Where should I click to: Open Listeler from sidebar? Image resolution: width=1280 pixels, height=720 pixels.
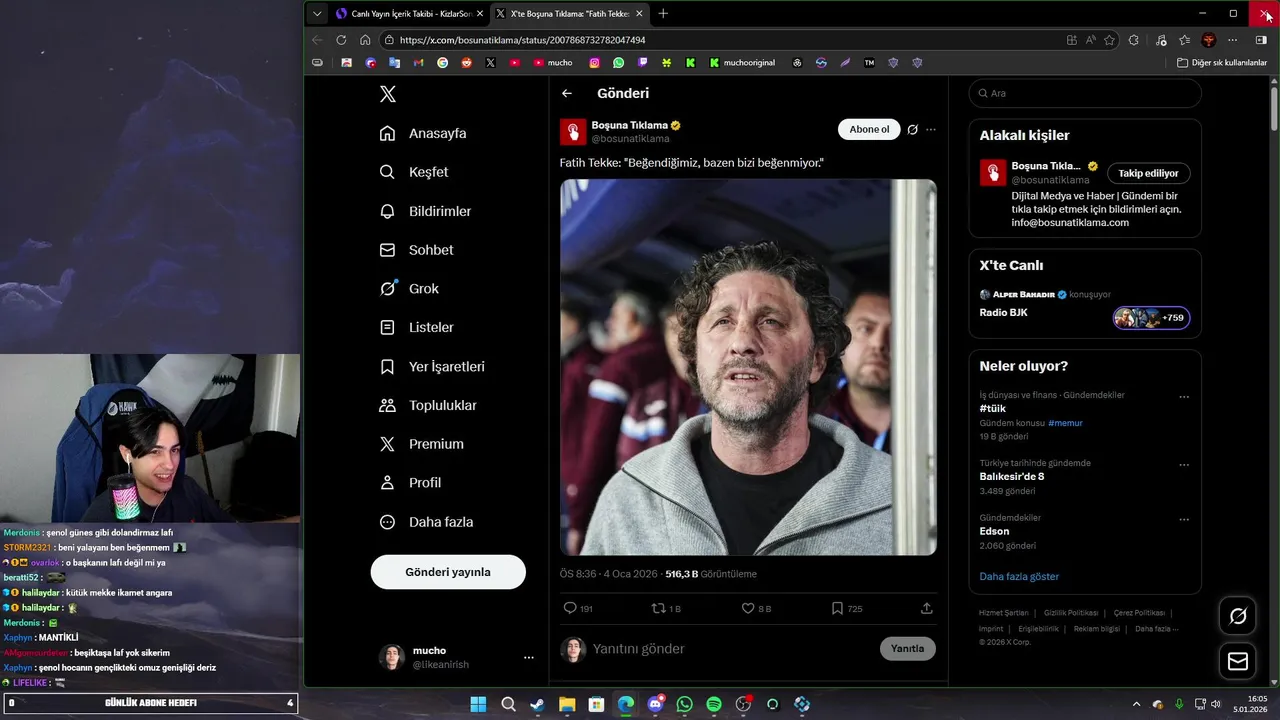[x=416, y=327]
